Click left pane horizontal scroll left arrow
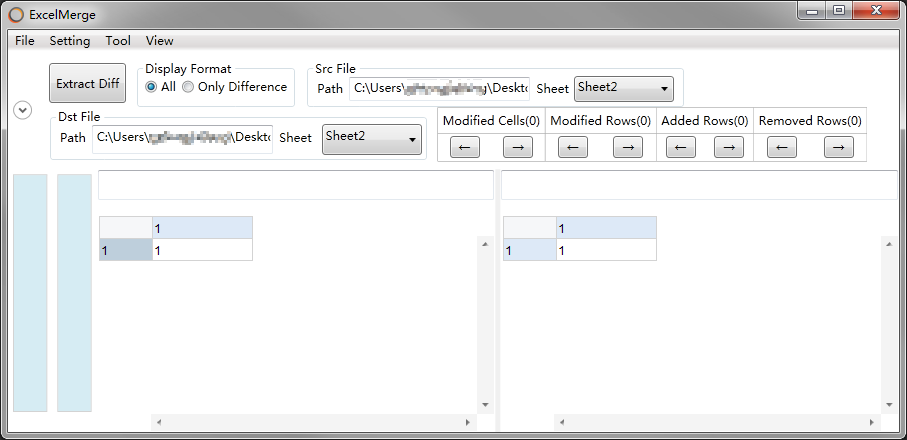 tap(159, 423)
